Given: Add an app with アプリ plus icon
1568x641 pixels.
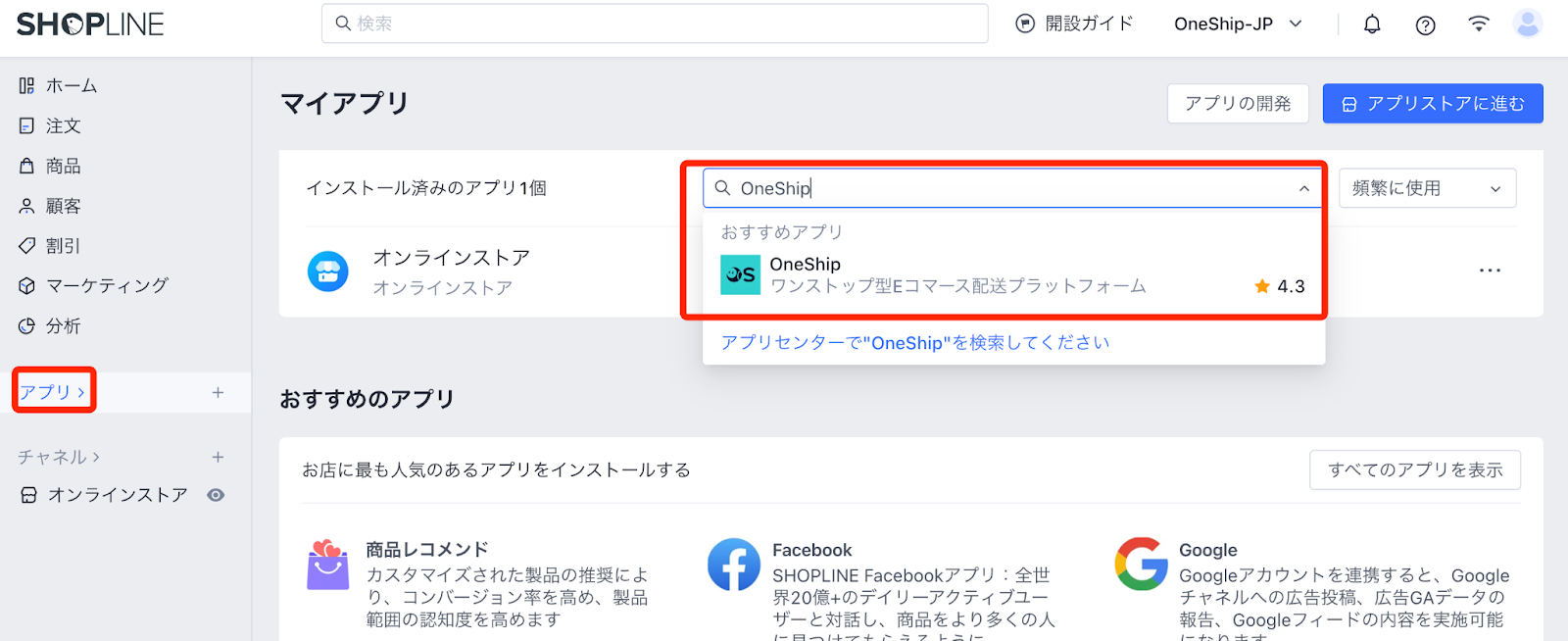Looking at the screenshot, I should 218,392.
